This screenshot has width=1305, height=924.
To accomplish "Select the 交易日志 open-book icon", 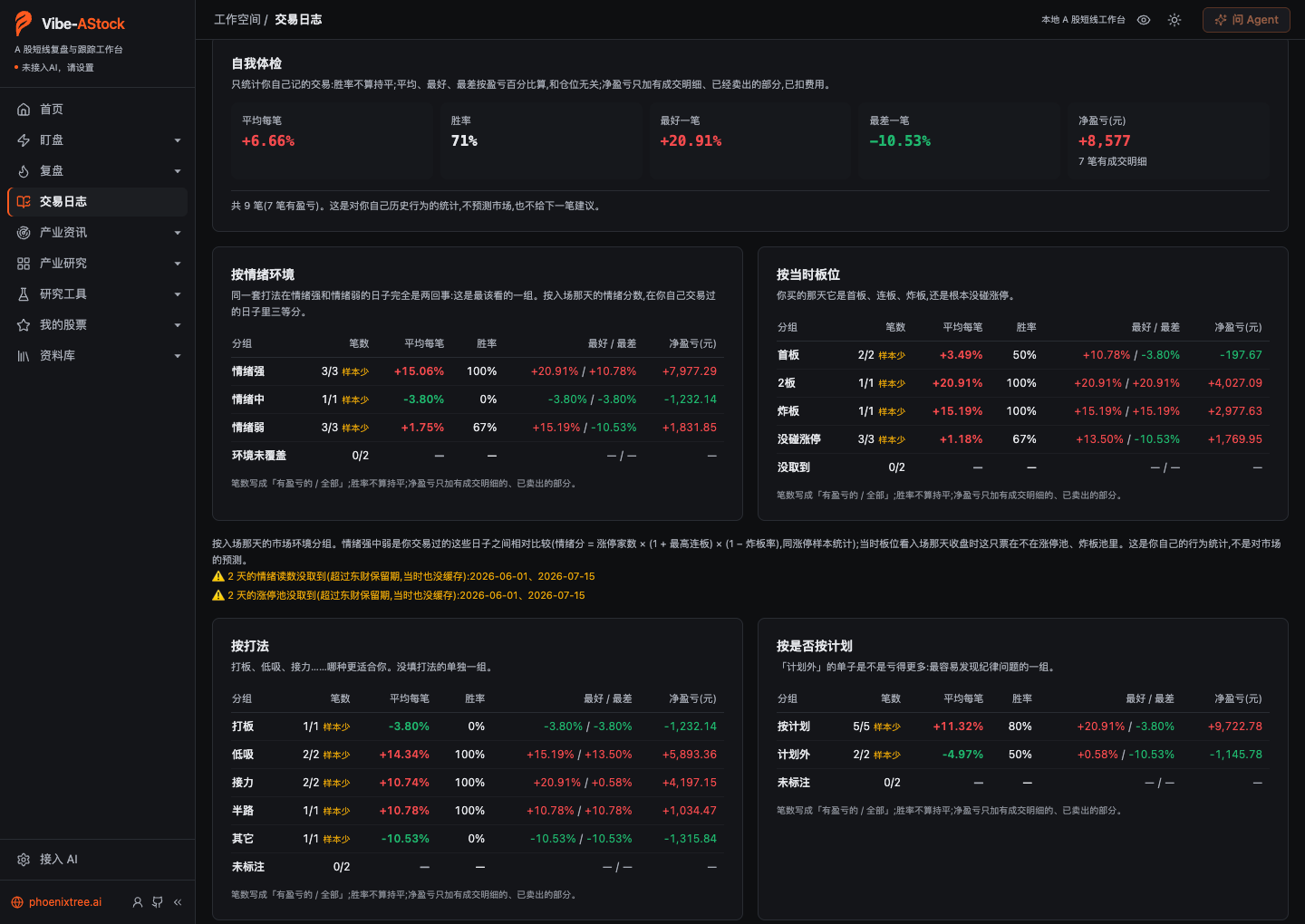I will [24, 202].
